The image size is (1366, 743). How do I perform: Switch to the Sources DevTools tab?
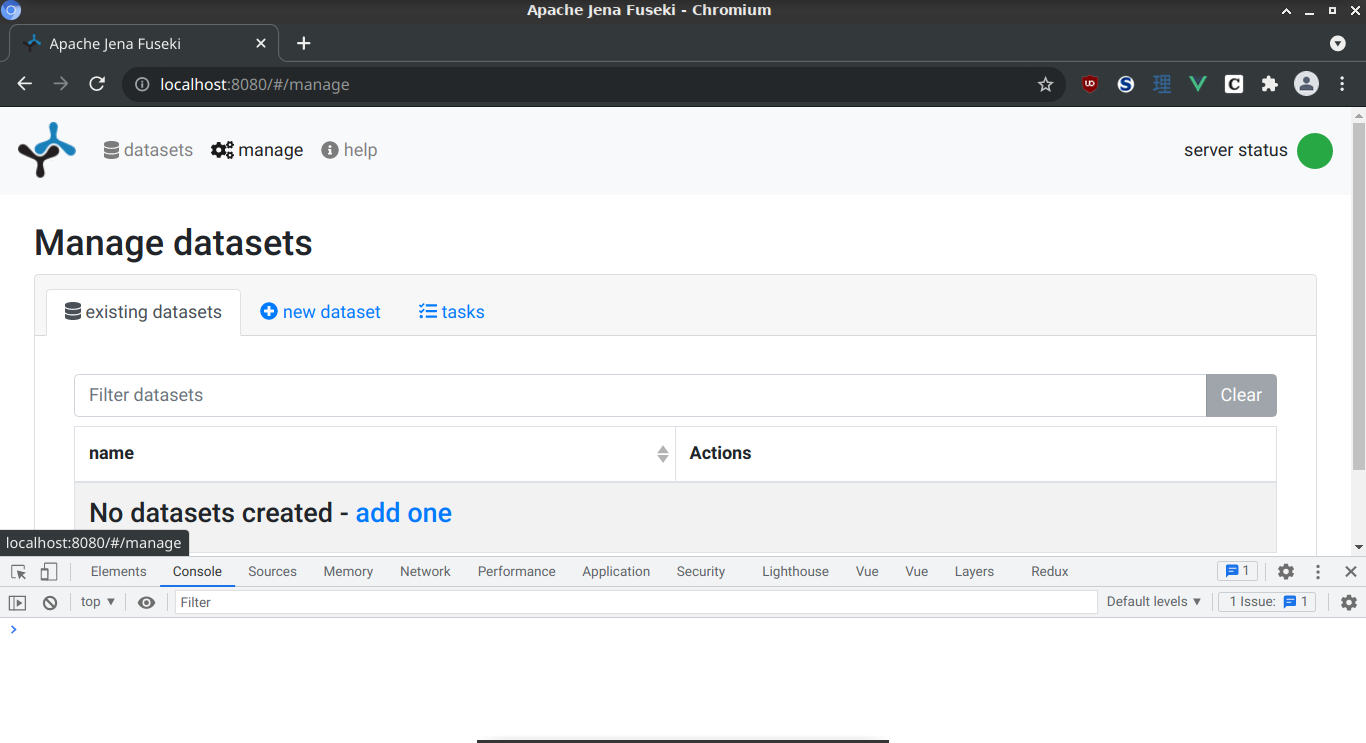pyautogui.click(x=272, y=572)
